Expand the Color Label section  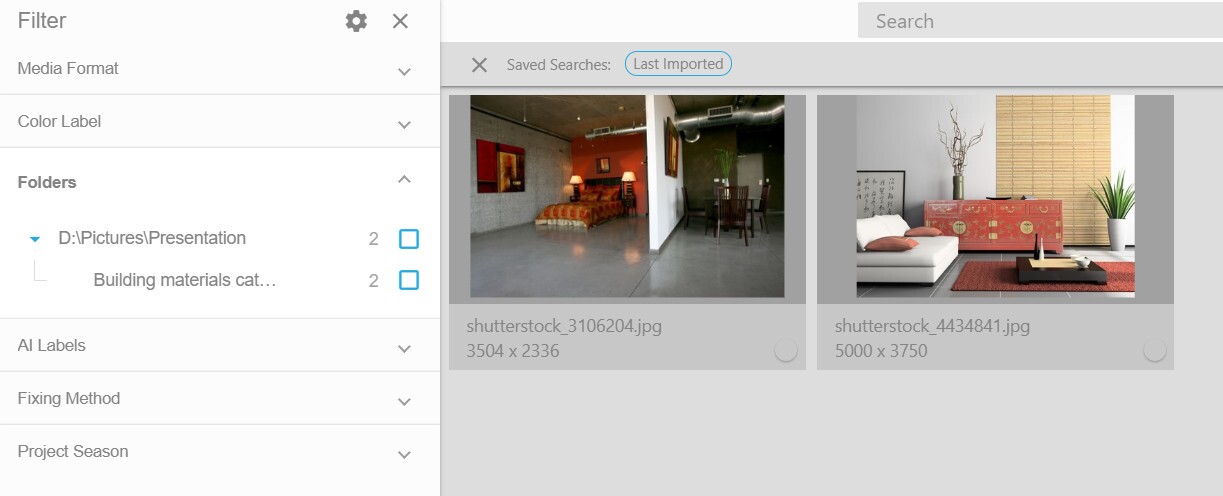(404, 124)
